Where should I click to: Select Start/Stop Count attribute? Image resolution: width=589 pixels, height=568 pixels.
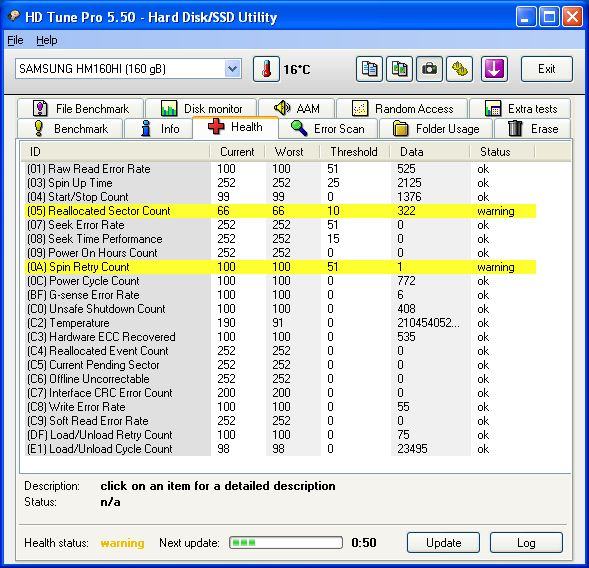click(281, 197)
